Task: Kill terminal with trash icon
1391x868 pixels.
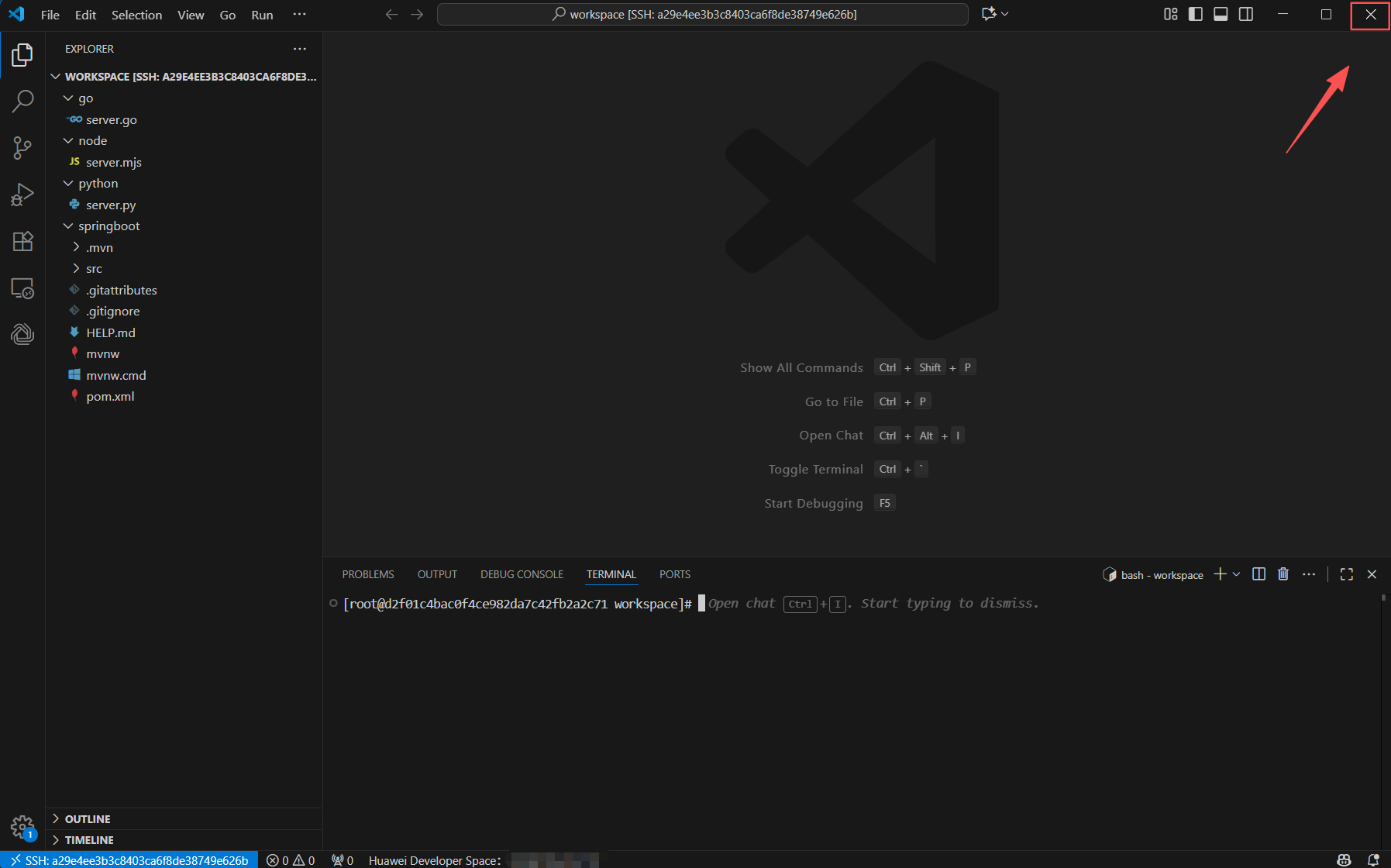Action: (1283, 574)
